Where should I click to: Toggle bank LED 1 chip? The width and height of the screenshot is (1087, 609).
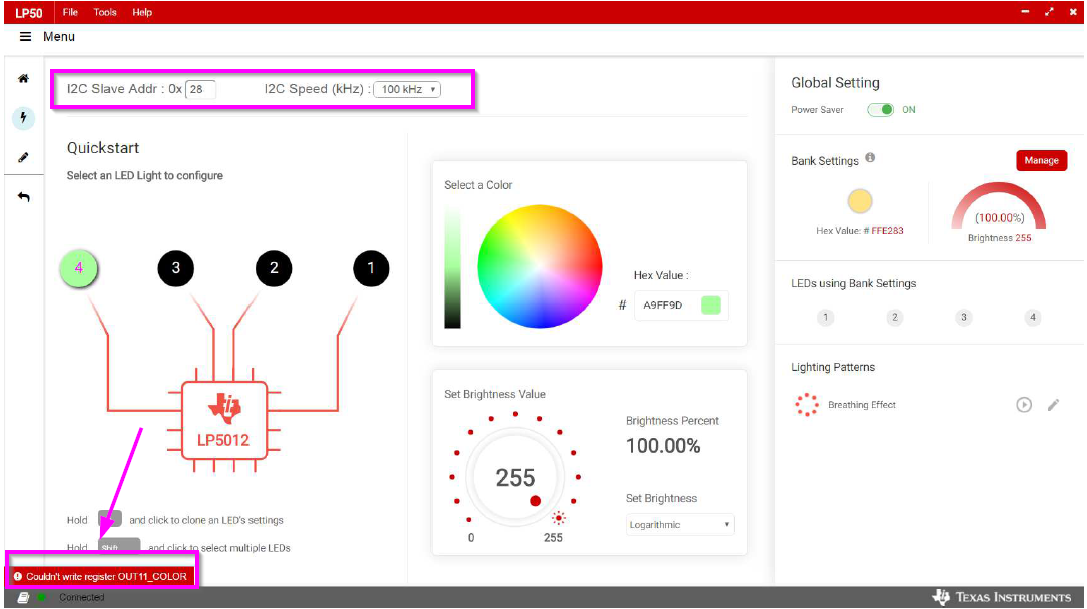point(825,318)
